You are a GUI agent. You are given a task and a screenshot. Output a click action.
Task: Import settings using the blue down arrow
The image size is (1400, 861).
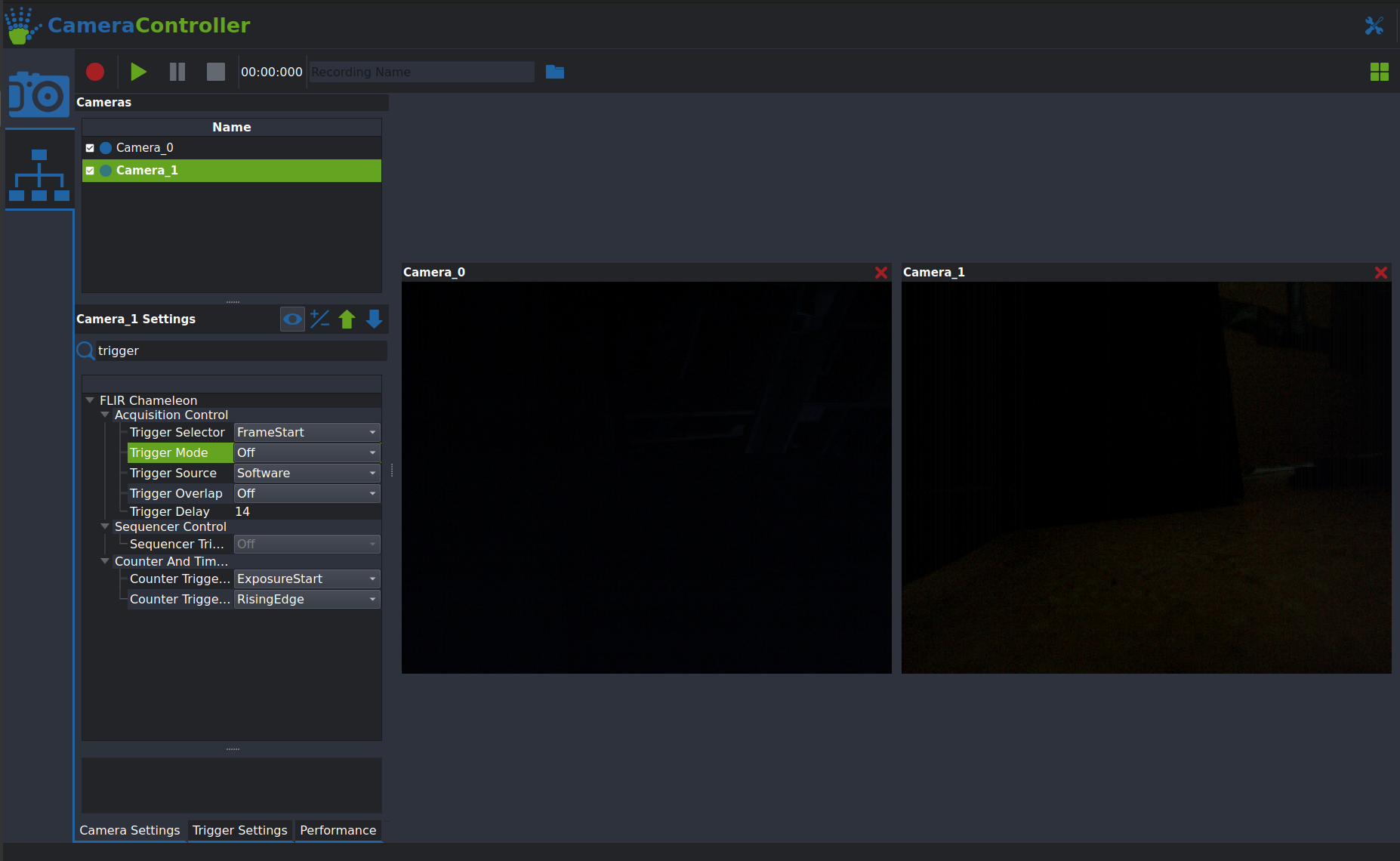pyautogui.click(x=374, y=319)
